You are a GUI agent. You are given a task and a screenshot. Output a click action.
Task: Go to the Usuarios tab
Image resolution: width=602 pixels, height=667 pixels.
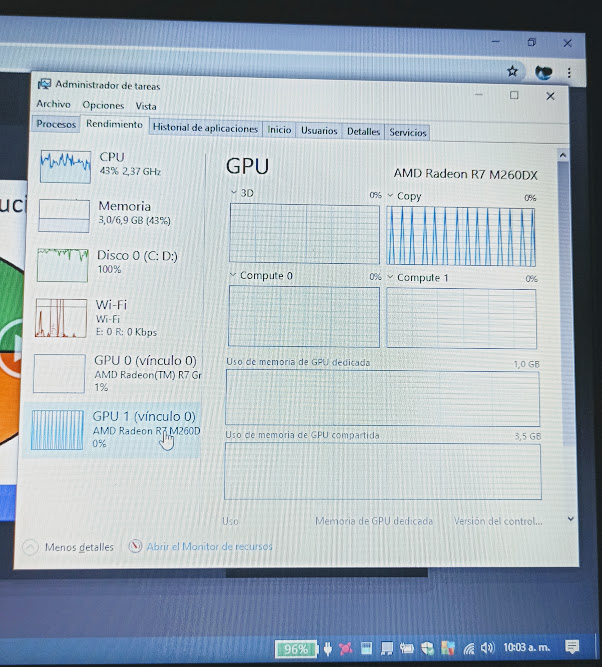(x=319, y=131)
